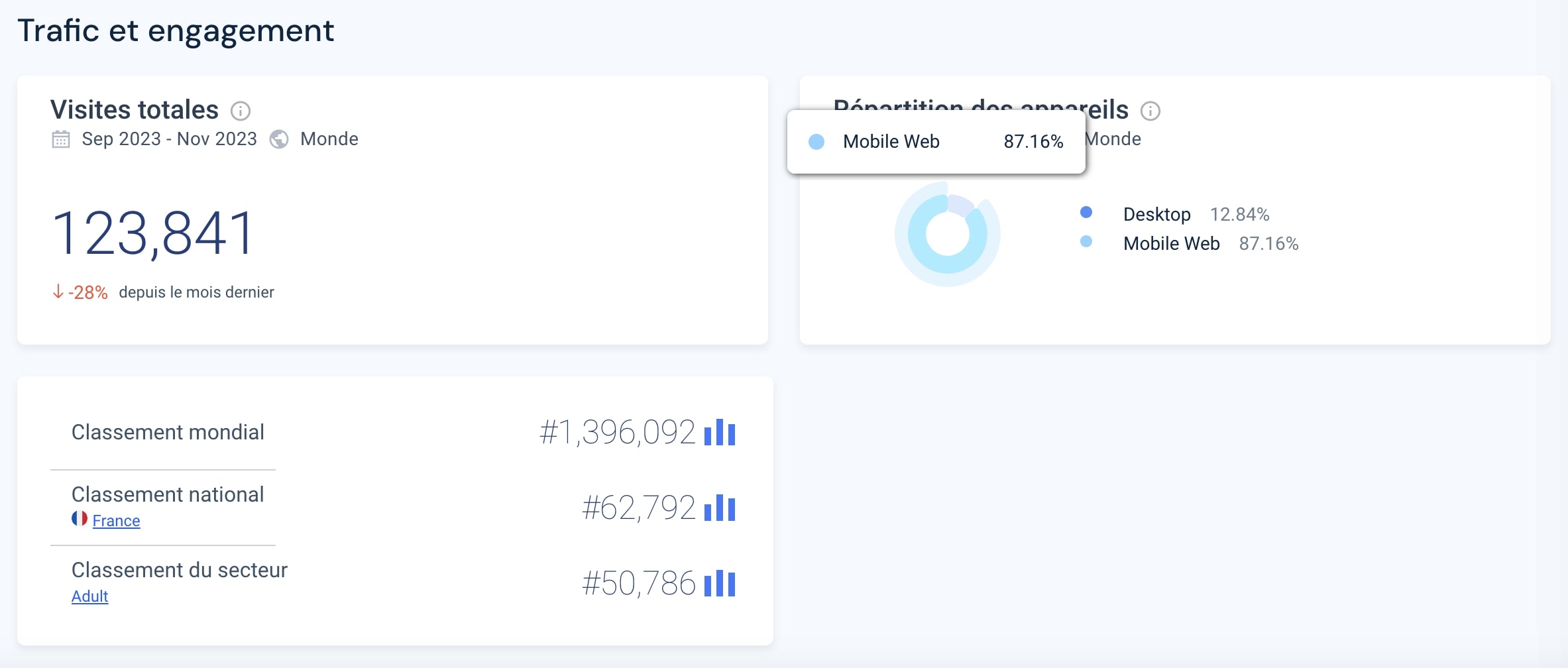The width and height of the screenshot is (1568, 668).
Task: Click the 123,841 total visits number
Action: pyautogui.click(x=153, y=233)
